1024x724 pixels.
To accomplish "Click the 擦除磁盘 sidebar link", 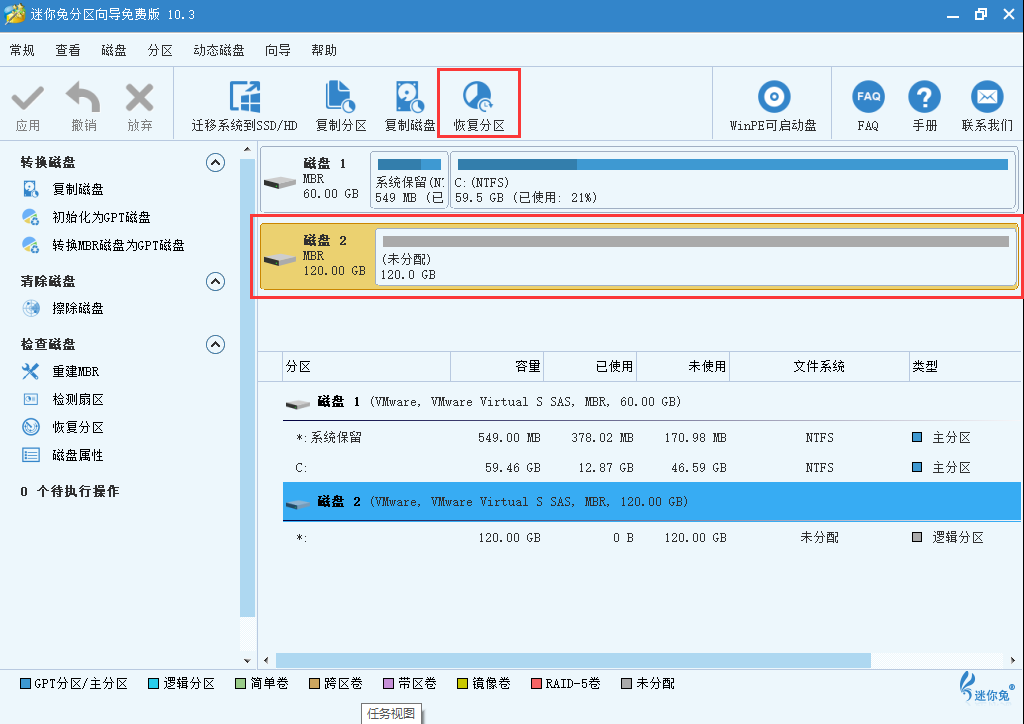I will pos(78,308).
